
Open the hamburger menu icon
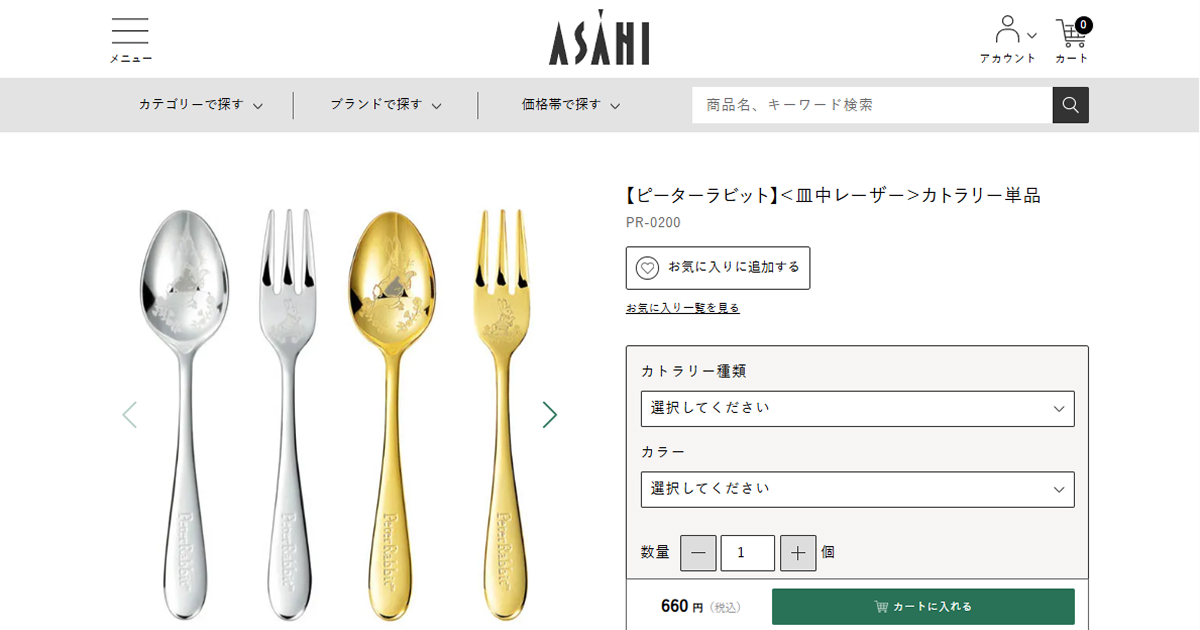[130, 40]
